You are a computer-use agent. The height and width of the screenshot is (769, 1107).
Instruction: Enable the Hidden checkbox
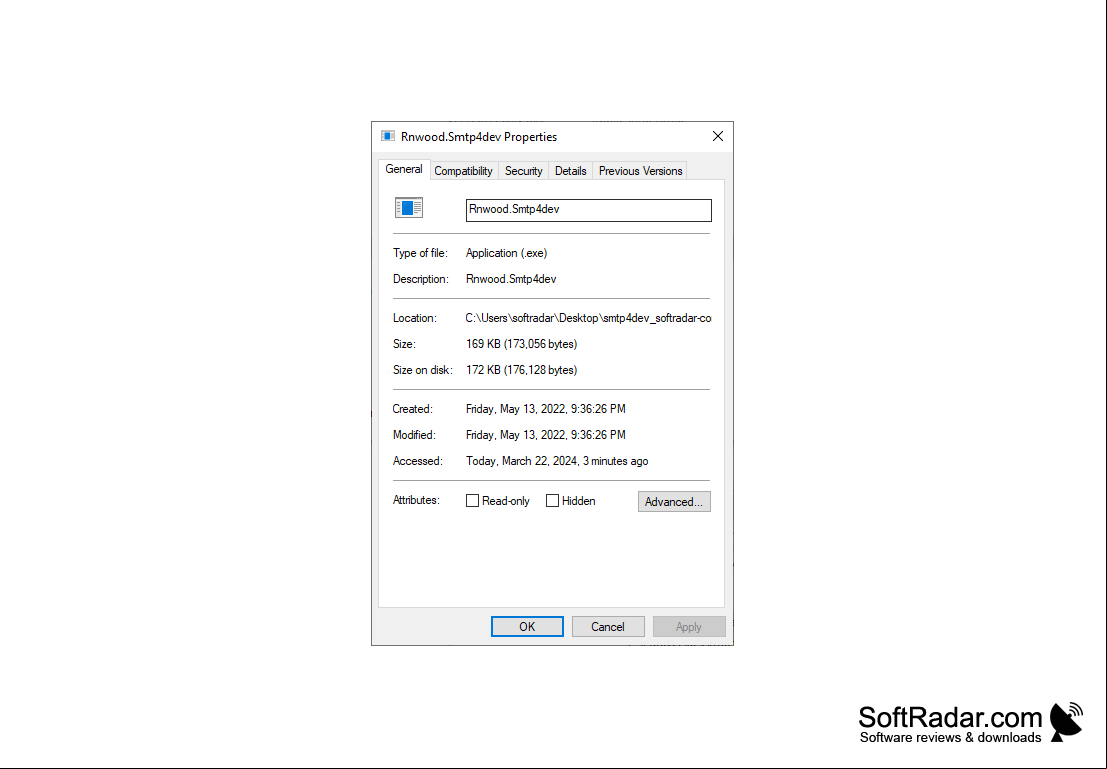pos(552,501)
